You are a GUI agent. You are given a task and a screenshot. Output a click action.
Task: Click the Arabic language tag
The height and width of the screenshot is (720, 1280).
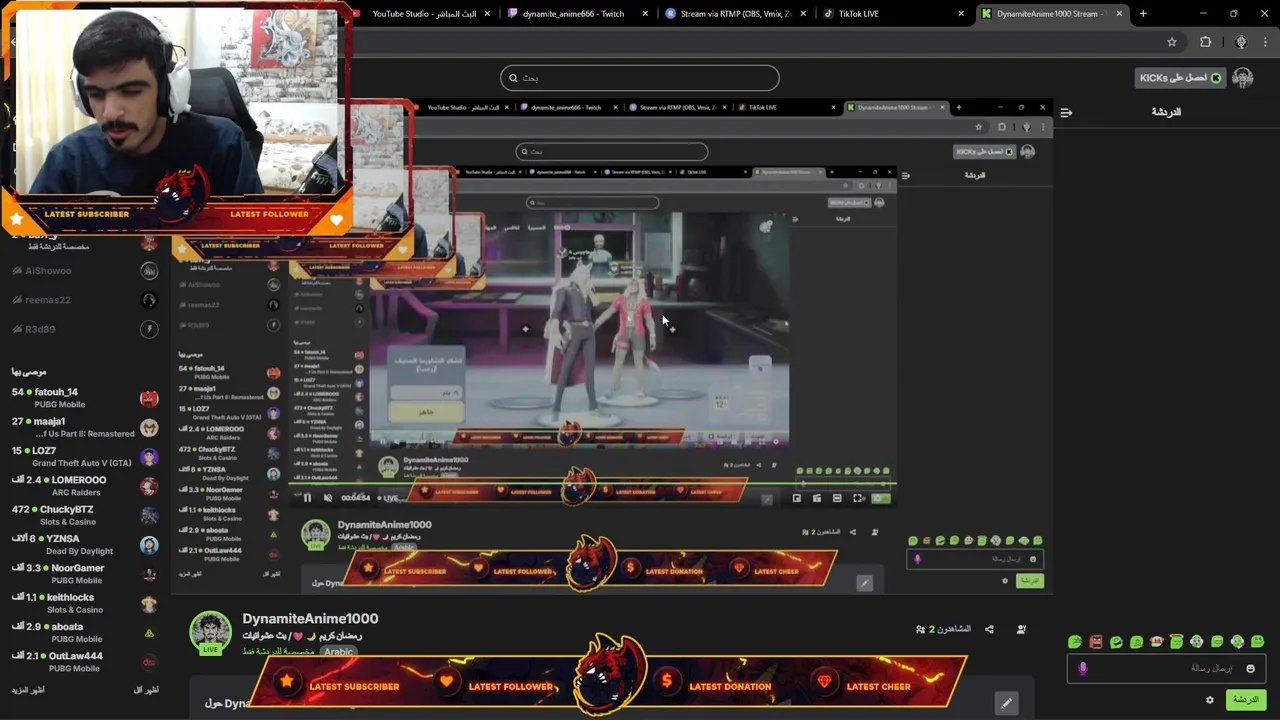pos(338,652)
